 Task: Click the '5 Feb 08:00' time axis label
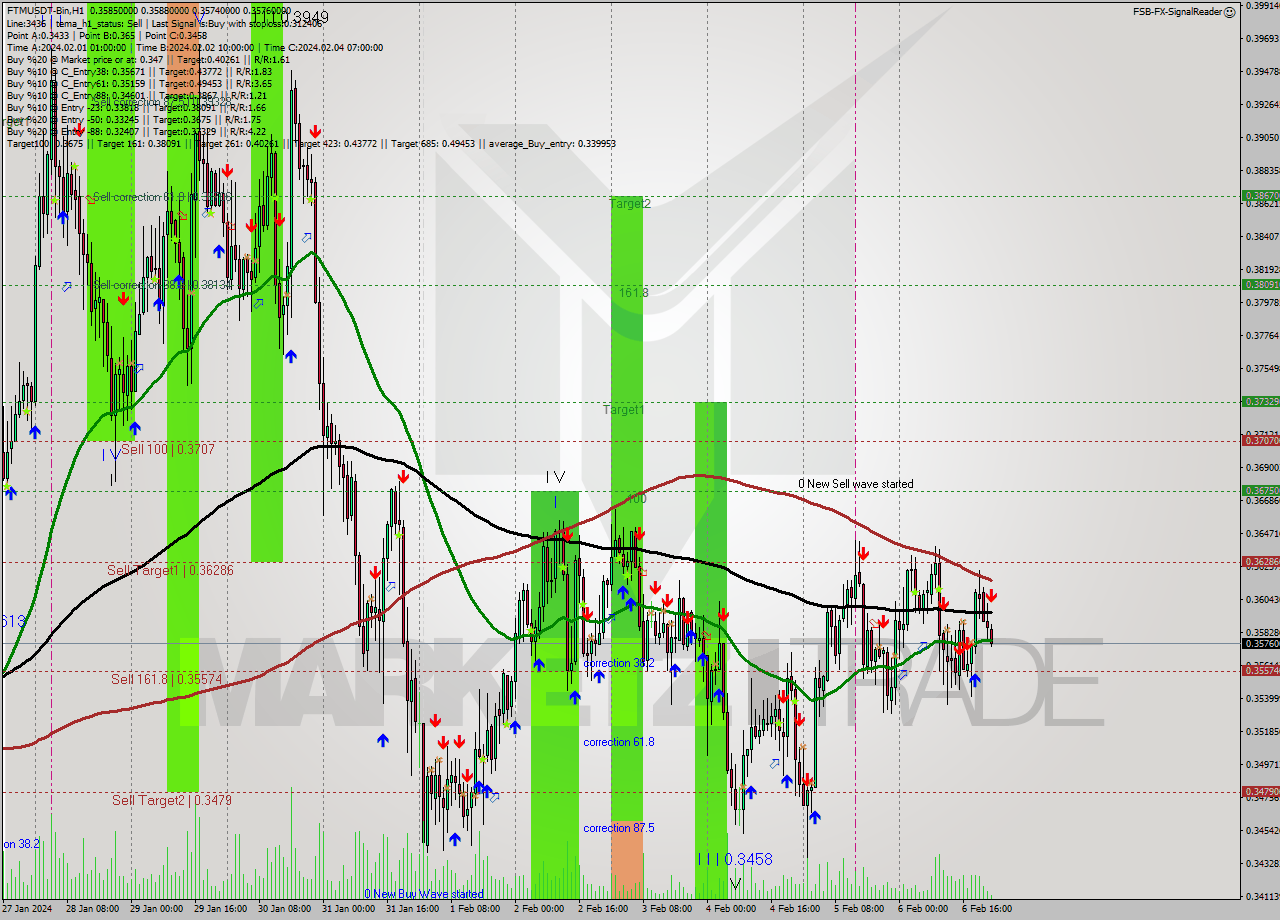(859, 909)
